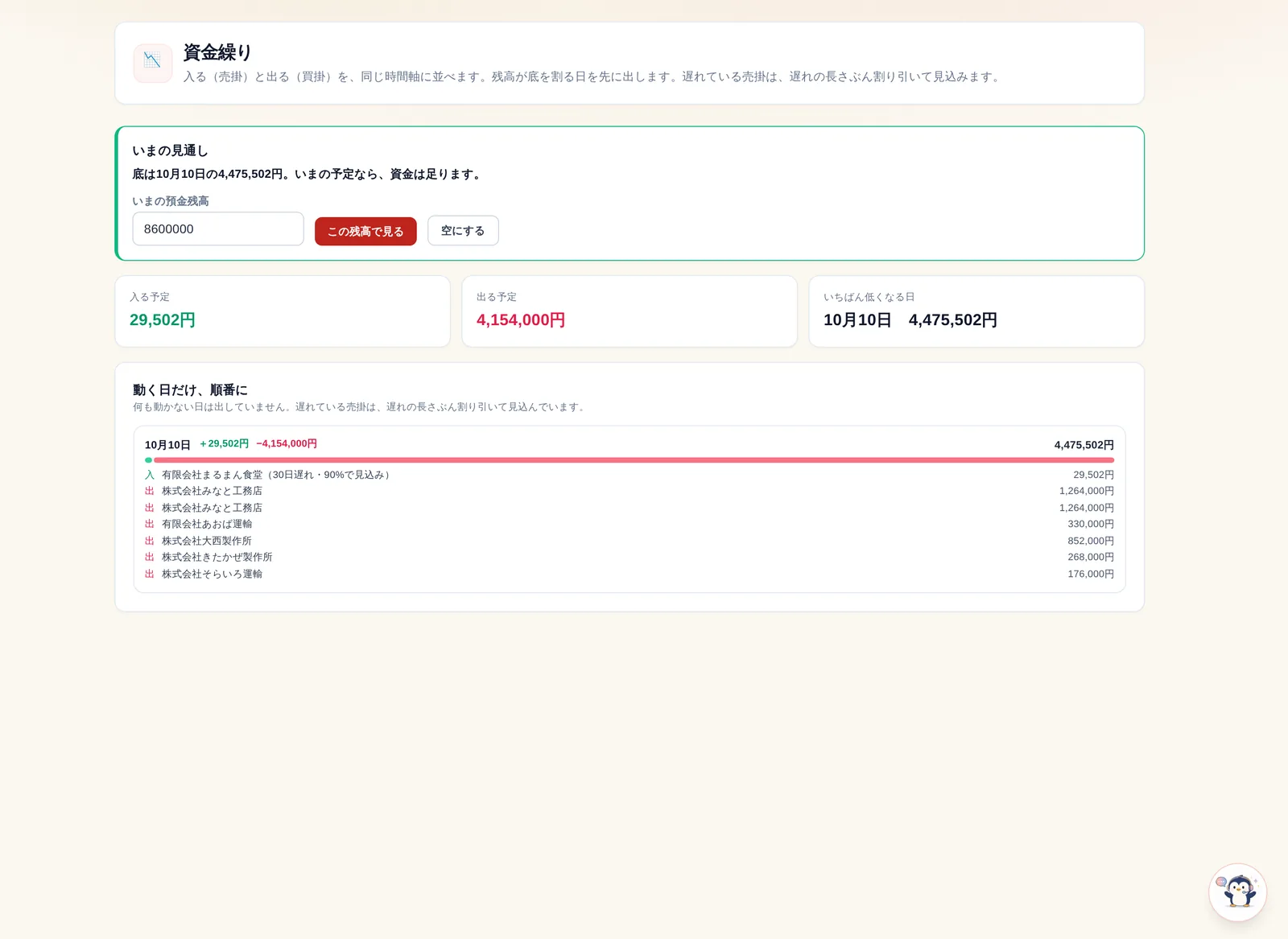Image resolution: width=1288 pixels, height=939 pixels.
Task: Click the 出 marker beside 株式会社きたかぜ製作所
Action: click(x=150, y=557)
